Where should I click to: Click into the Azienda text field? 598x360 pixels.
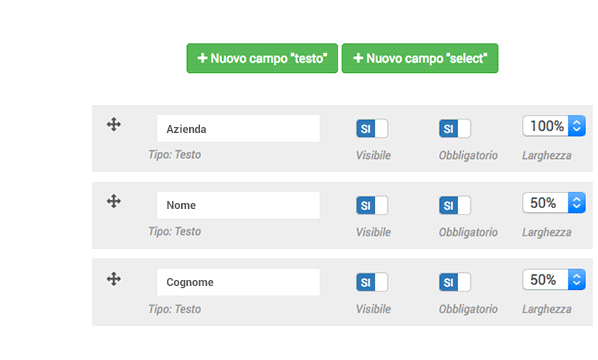[x=238, y=129]
